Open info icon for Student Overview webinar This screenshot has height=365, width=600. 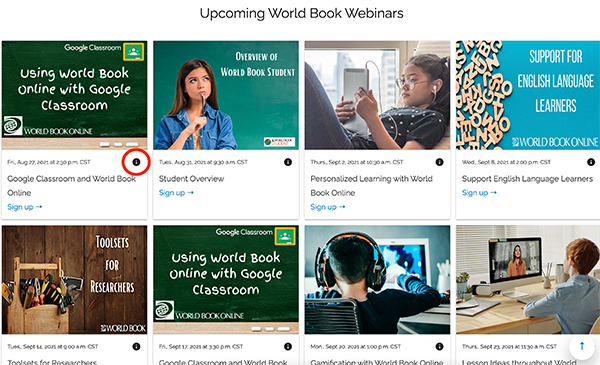(x=288, y=162)
